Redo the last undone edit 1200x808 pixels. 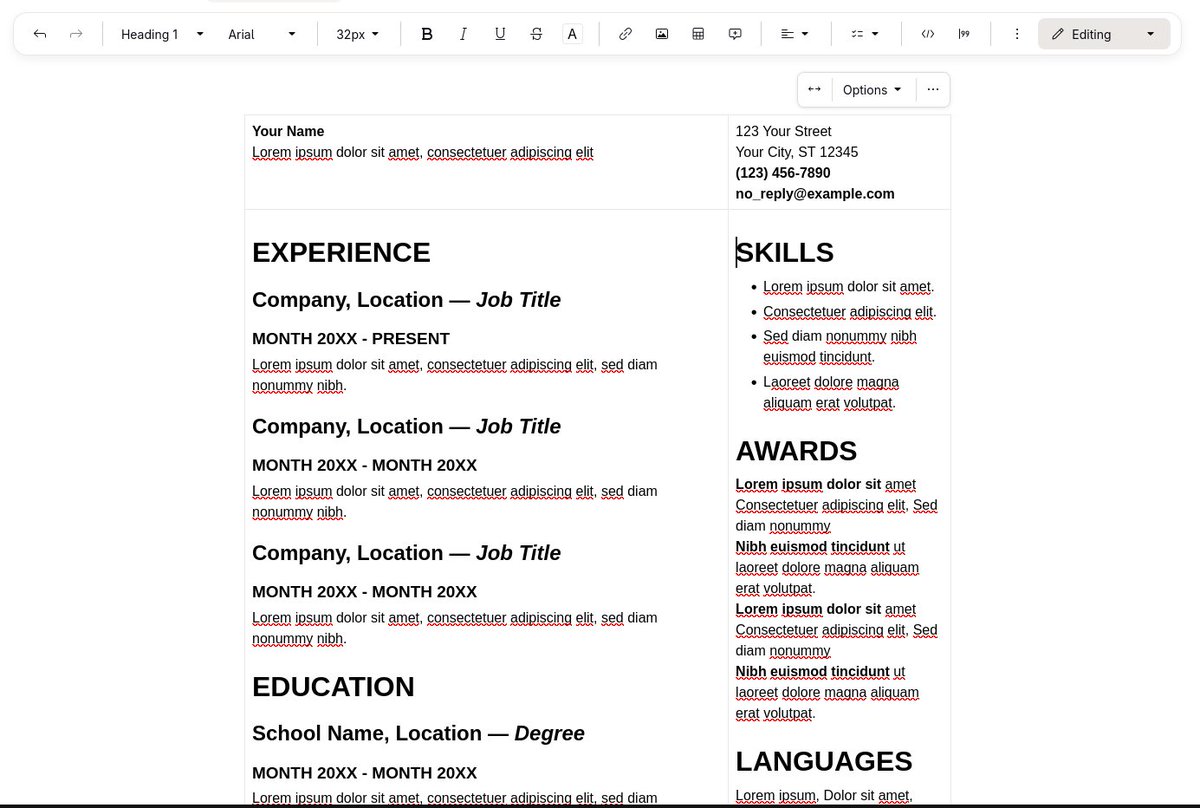76,34
